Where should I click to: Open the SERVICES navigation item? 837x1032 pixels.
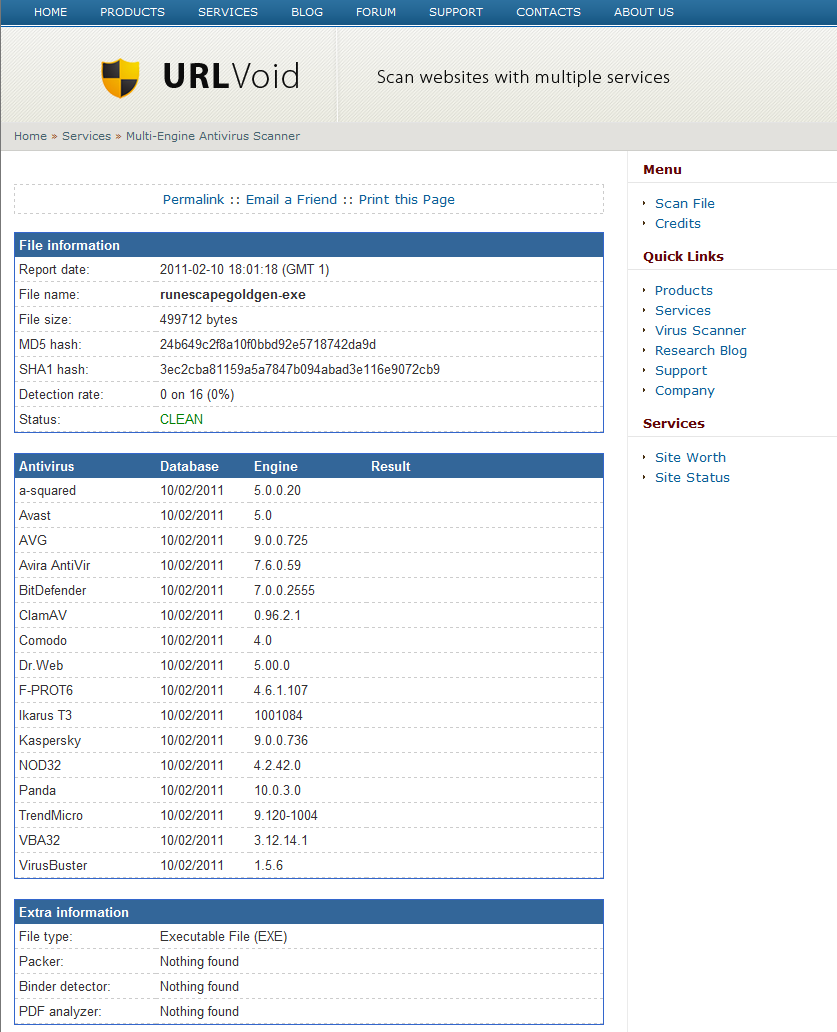228,12
